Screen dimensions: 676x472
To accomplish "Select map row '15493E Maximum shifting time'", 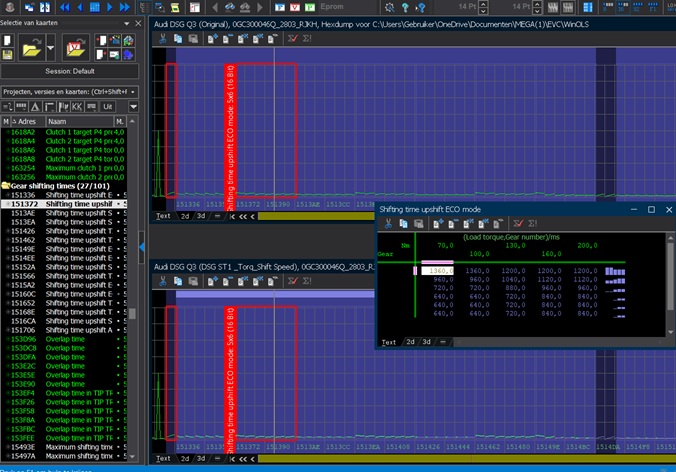I will (64, 447).
